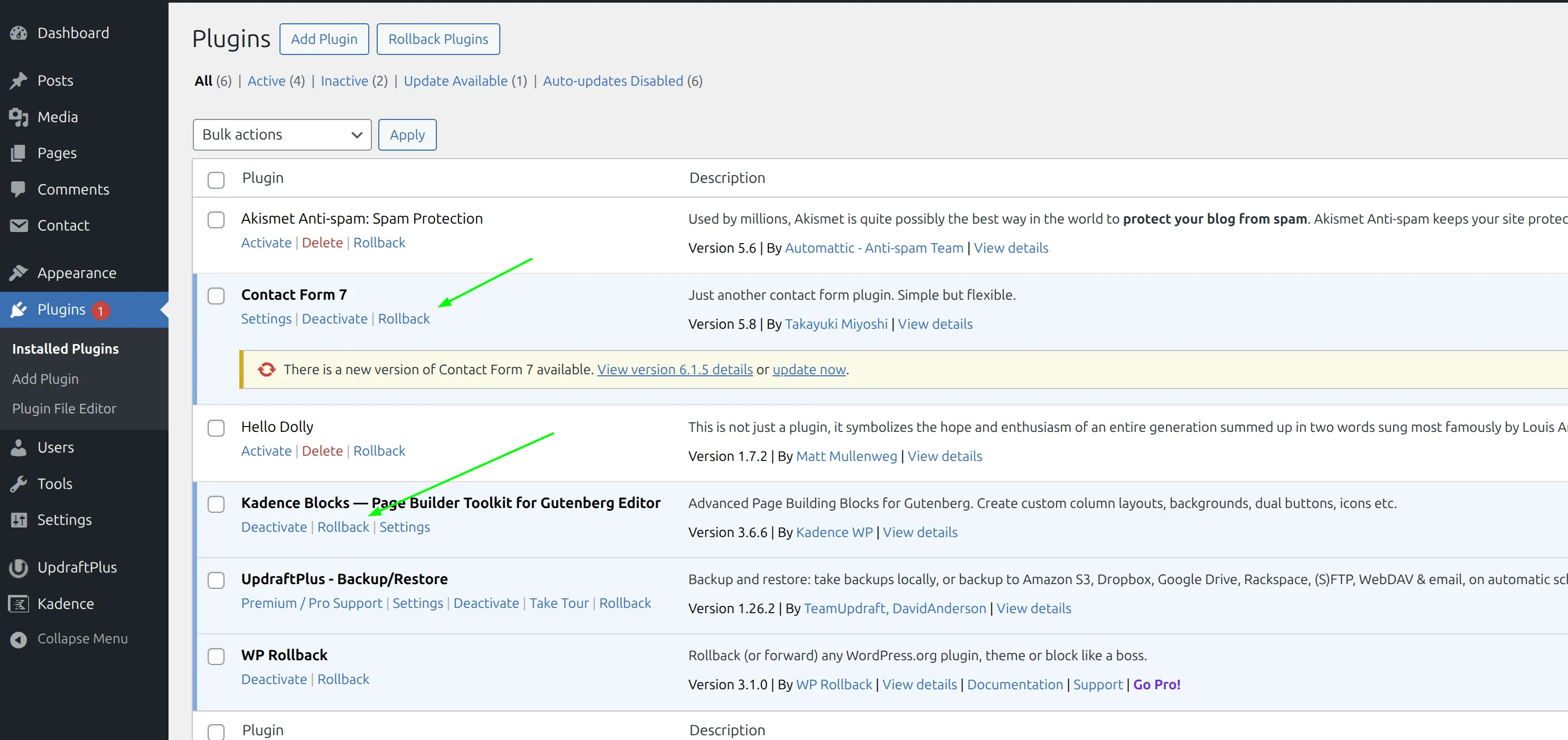Click the Appearance paintbrush icon

18,273
